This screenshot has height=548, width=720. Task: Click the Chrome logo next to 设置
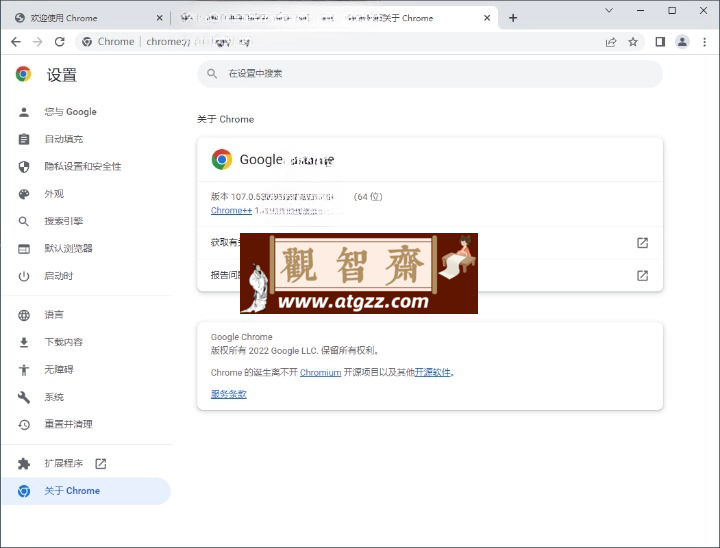click(x=23, y=74)
